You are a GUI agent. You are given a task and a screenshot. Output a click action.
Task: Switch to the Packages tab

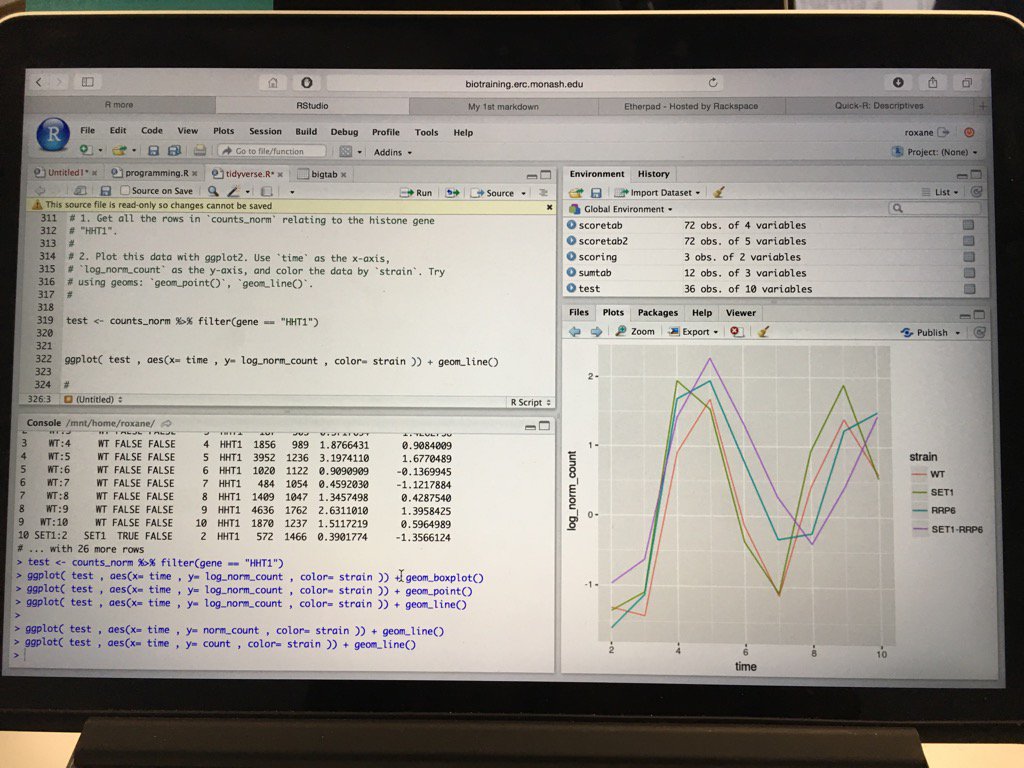tap(658, 313)
